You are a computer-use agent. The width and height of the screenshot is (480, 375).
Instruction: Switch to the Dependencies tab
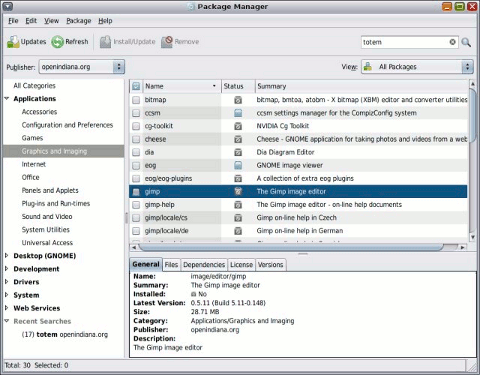click(x=204, y=265)
